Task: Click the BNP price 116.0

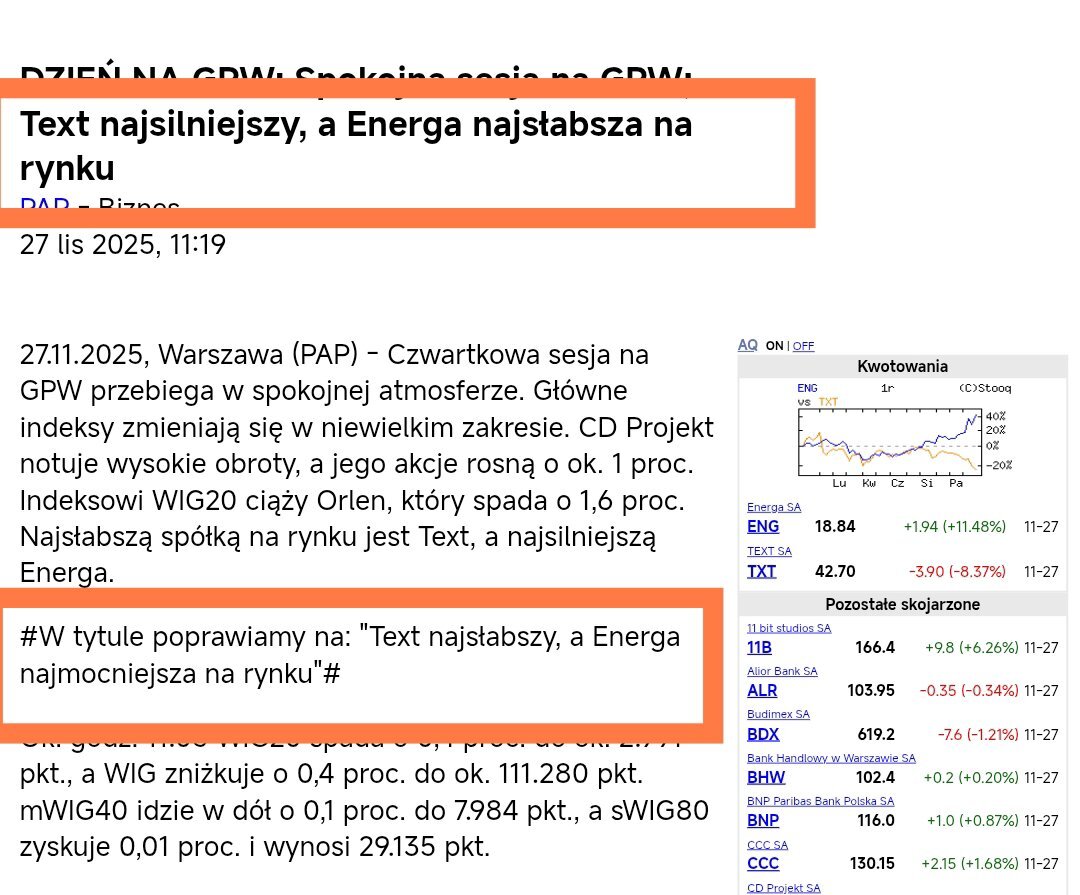Action: click(x=876, y=821)
